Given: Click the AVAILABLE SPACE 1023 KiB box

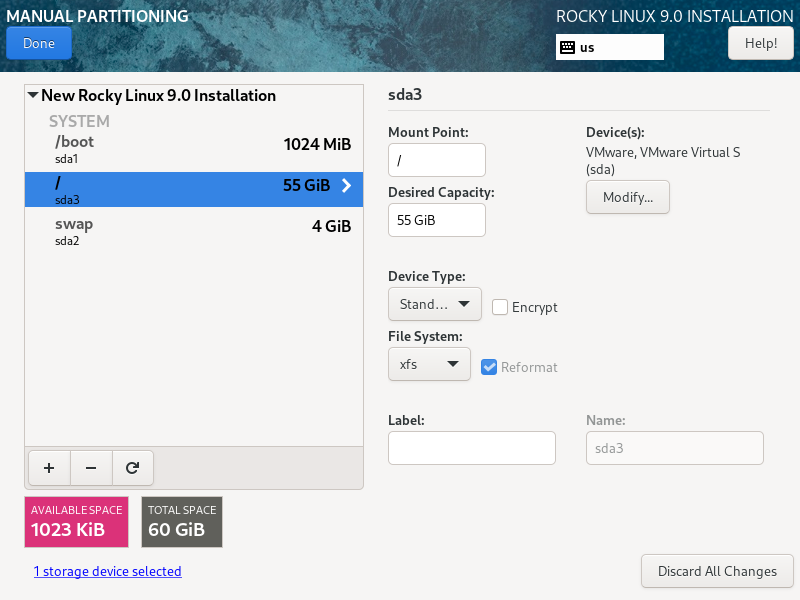Looking at the screenshot, I should [x=77, y=522].
